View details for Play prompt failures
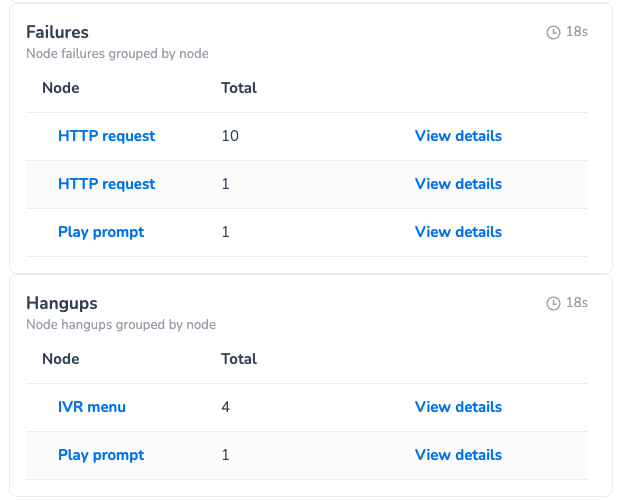Viewport: 626px width, 500px height. click(x=458, y=232)
